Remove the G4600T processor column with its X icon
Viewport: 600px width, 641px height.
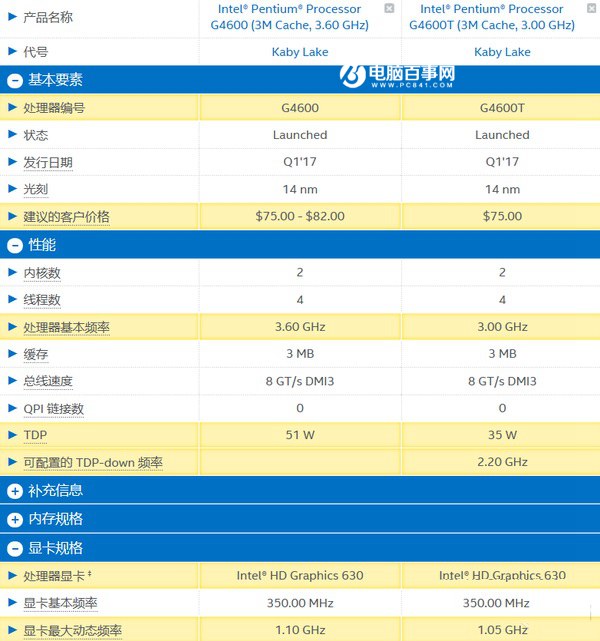(591, 8)
